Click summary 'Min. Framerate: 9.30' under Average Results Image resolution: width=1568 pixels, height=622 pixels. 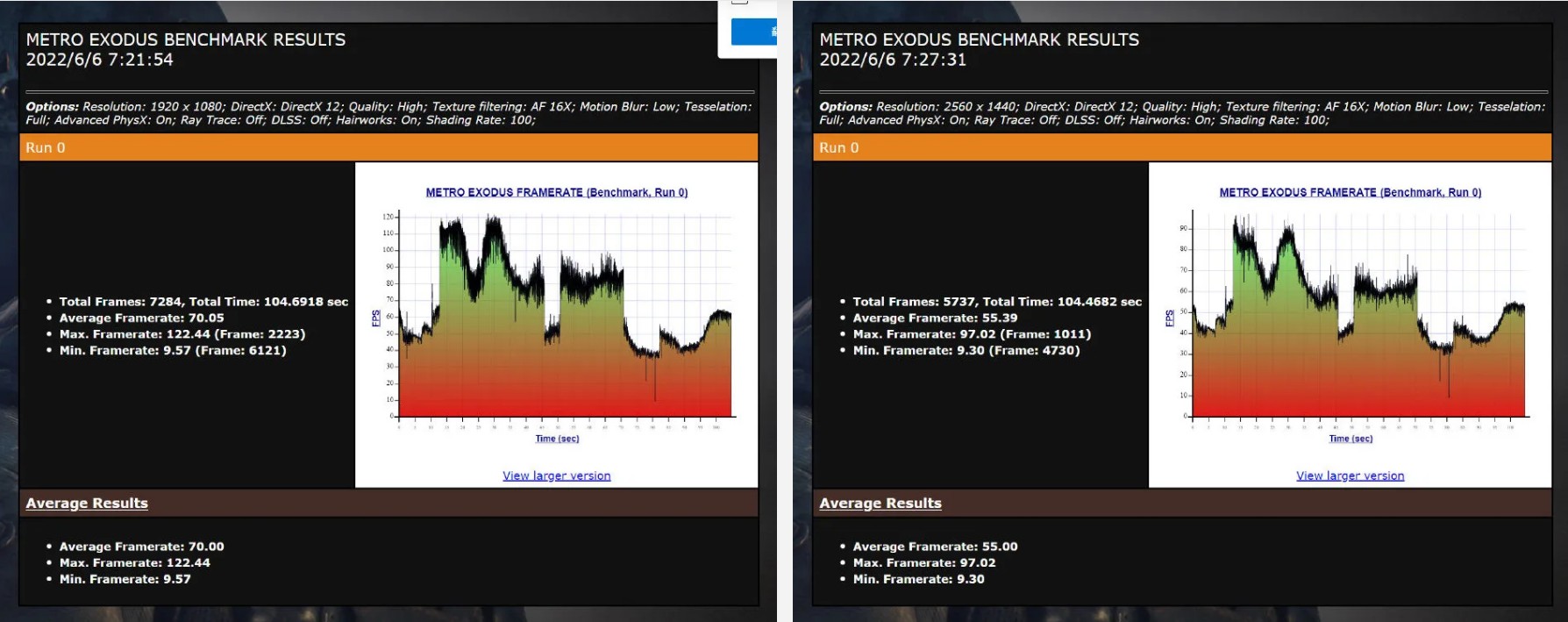point(918,579)
